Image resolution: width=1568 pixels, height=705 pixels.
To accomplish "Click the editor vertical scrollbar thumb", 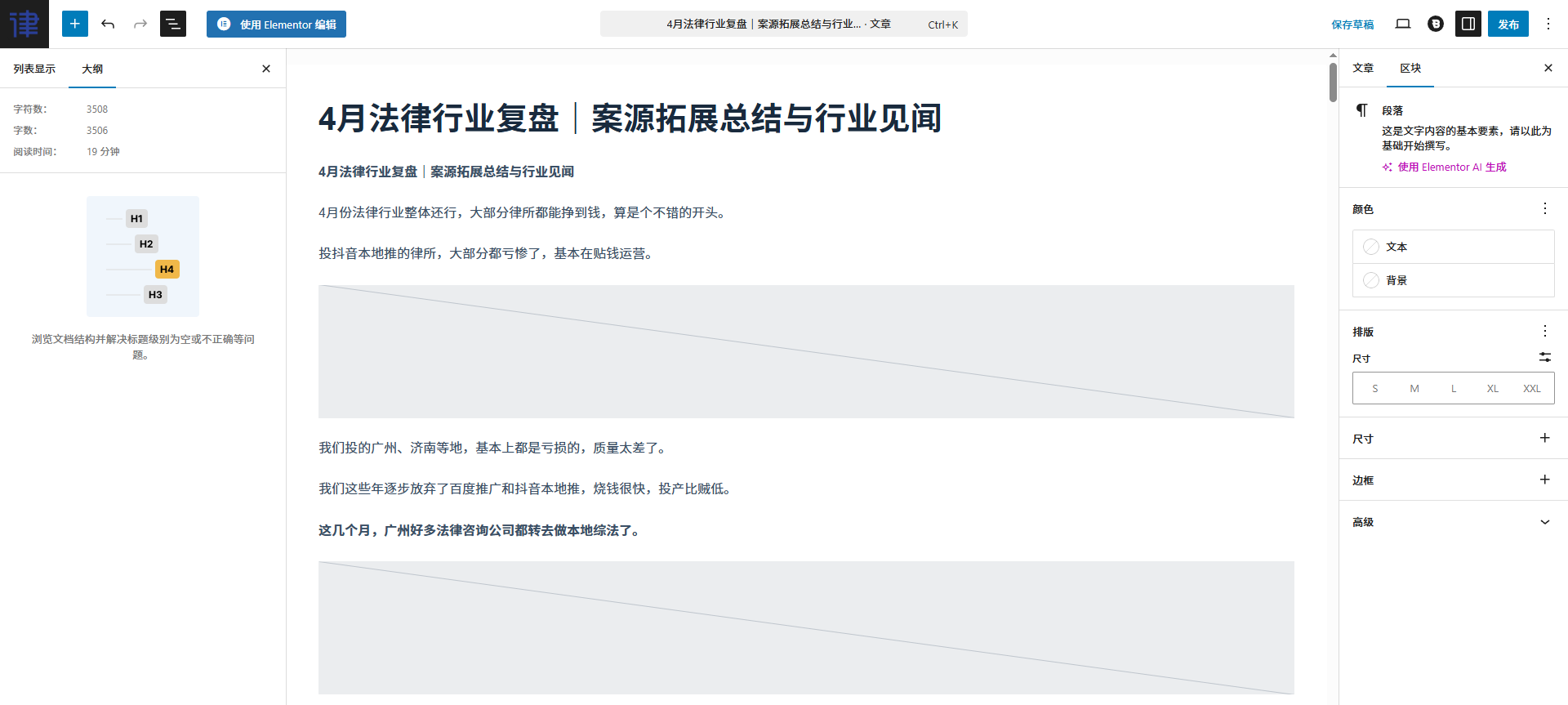I will pyautogui.click(x=1333, y=82).
